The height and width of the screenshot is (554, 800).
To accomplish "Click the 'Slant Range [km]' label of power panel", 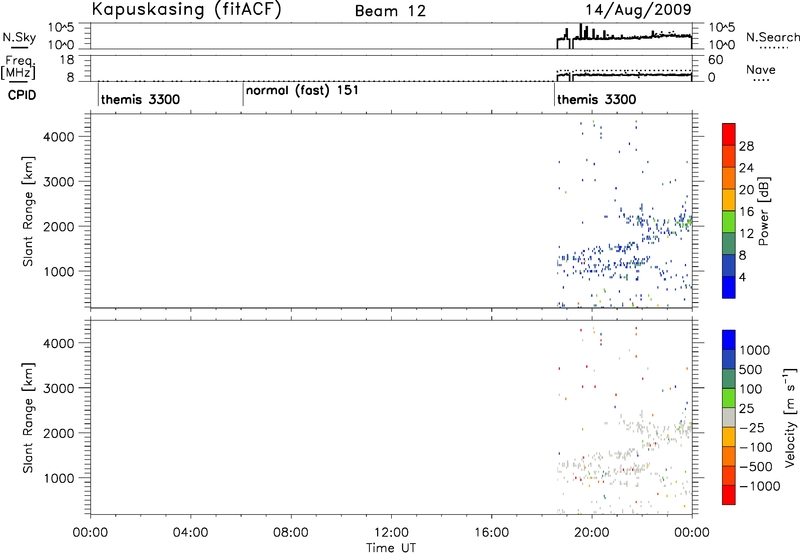I will [28, 211].
